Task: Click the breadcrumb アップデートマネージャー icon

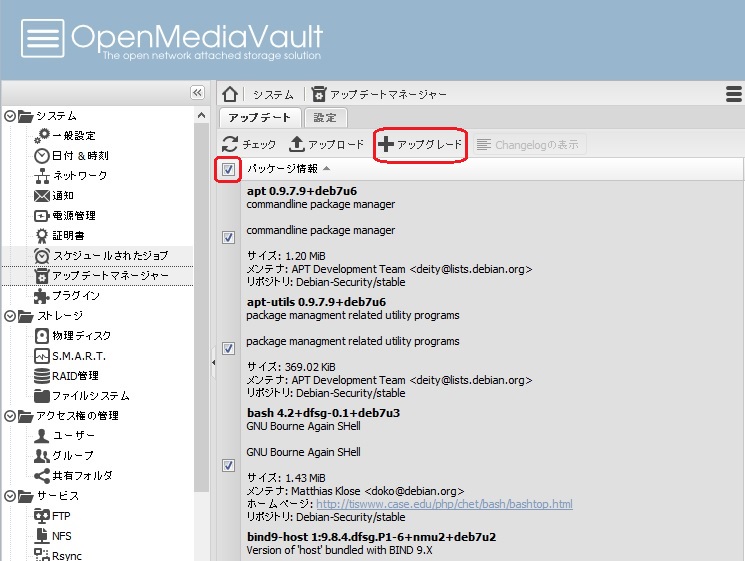Action: [319, 94]
